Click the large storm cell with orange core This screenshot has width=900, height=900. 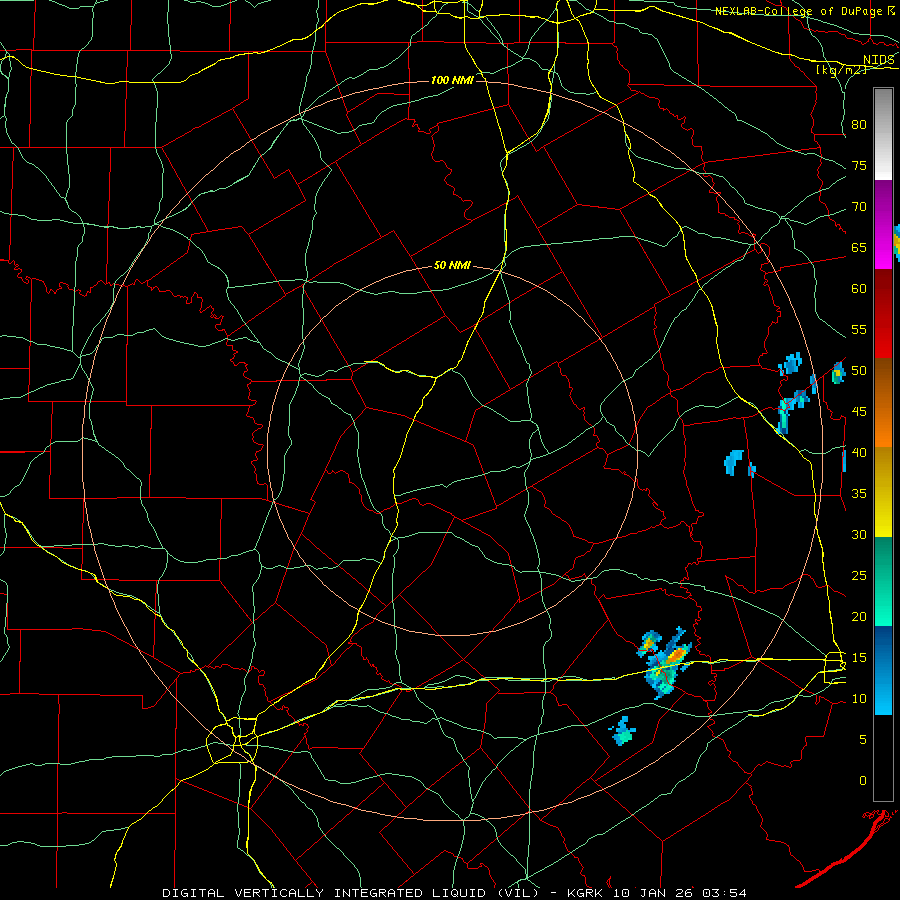click(x=666, y=662)
